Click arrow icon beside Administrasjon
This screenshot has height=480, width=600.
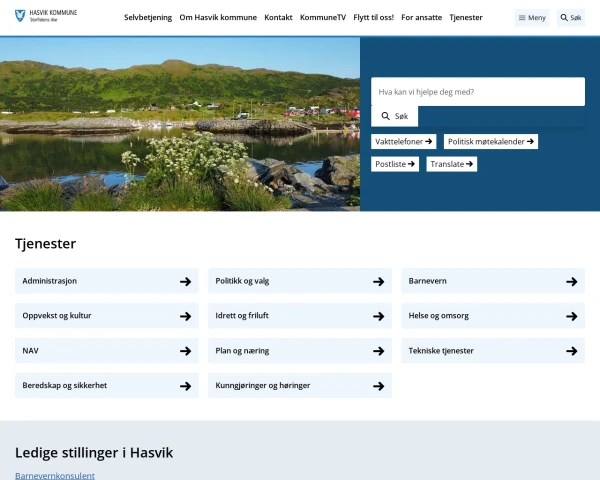point(185,282)
